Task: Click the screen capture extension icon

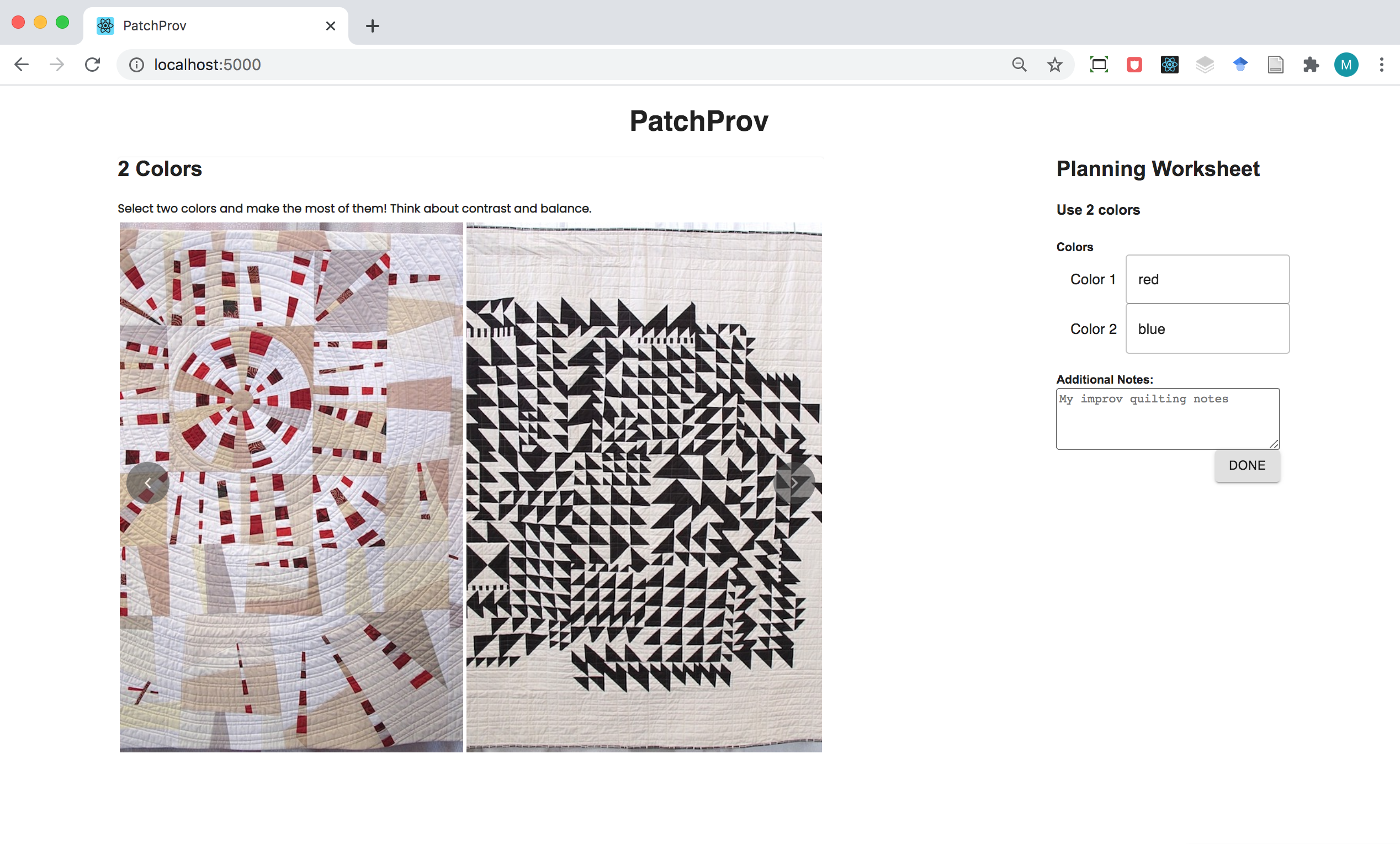Action: 1099,65
